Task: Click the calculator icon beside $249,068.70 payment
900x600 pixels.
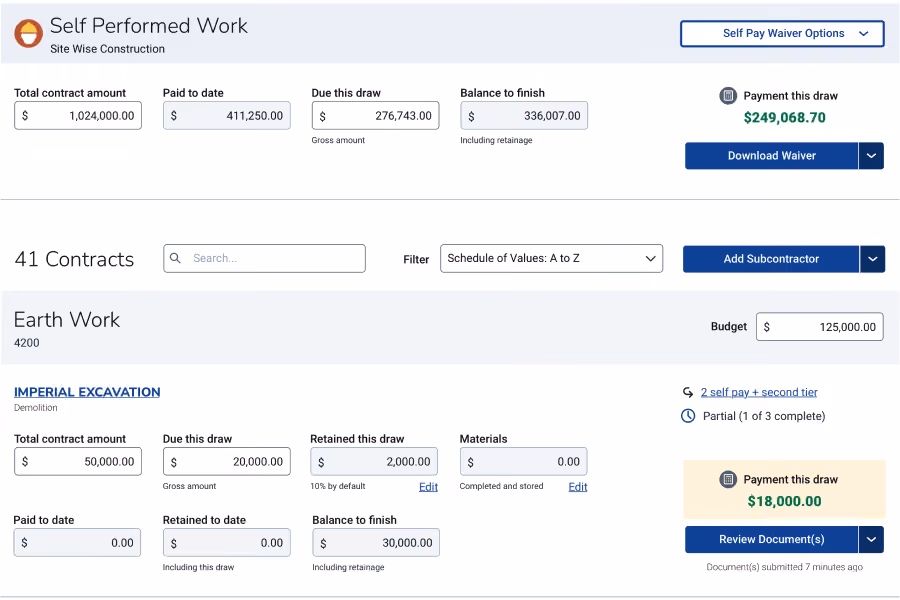Action: 728,96
